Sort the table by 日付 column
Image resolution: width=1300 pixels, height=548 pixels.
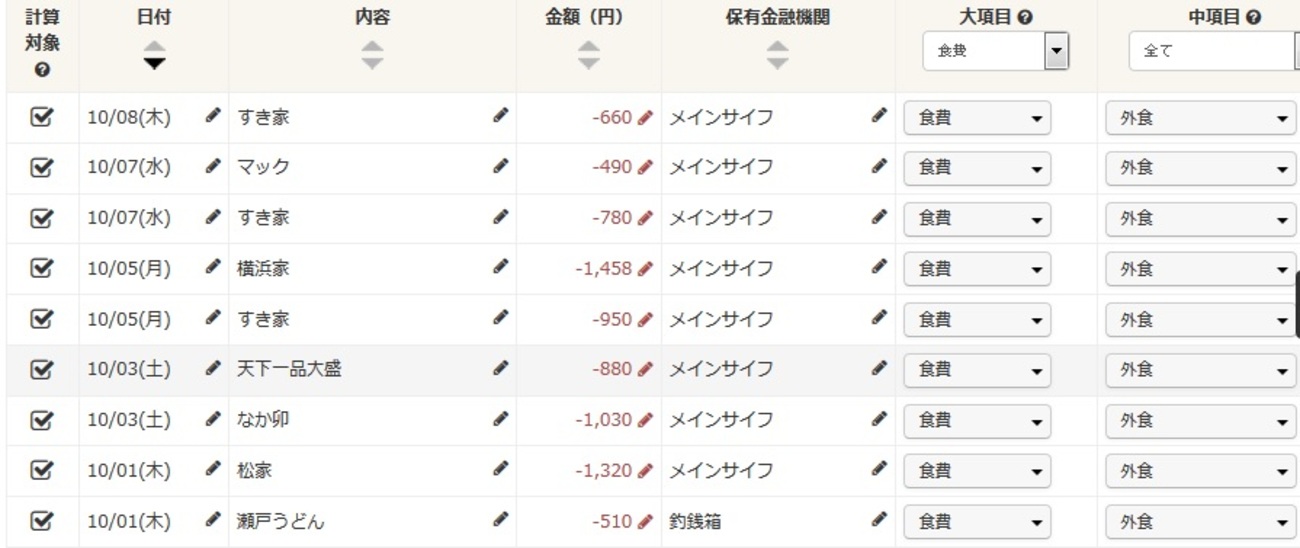click(x=153, y=55)
